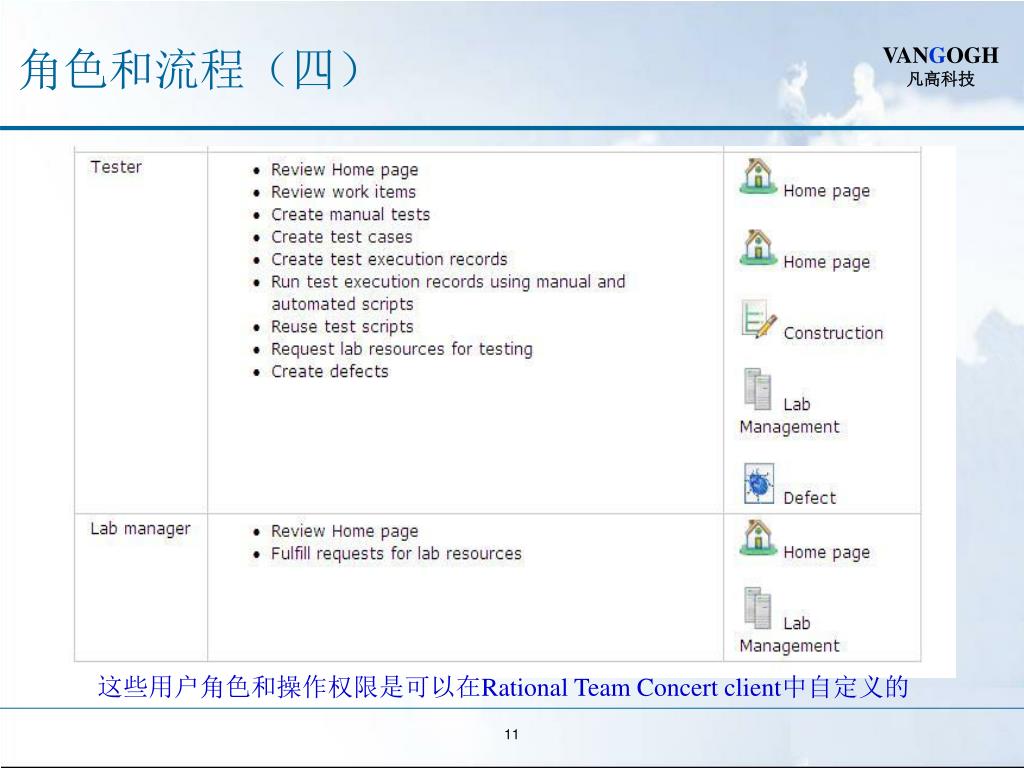Click the Home page house icon in Lab manager row

pos(758,537)
